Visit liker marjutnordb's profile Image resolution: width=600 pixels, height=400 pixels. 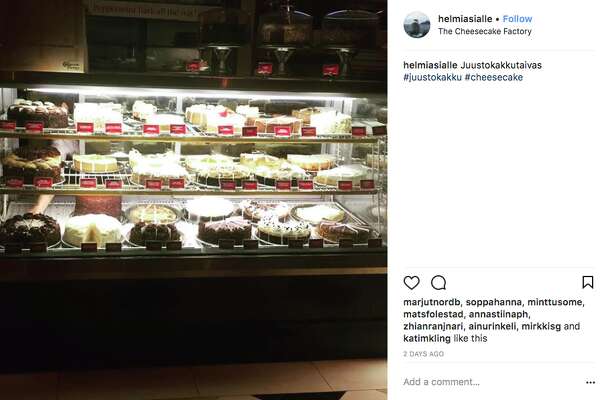(431, 302)
